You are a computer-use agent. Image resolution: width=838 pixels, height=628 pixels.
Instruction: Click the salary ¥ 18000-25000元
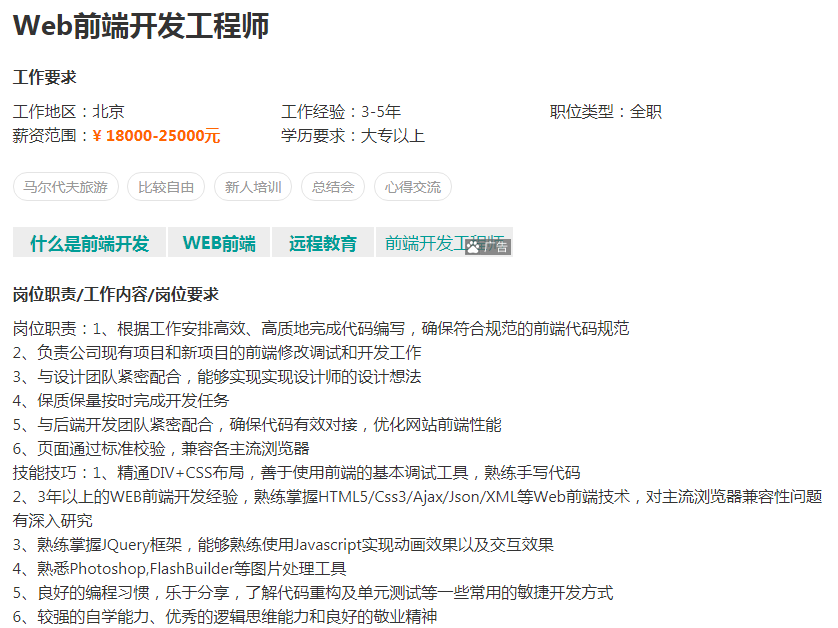[x=156, y=136]
